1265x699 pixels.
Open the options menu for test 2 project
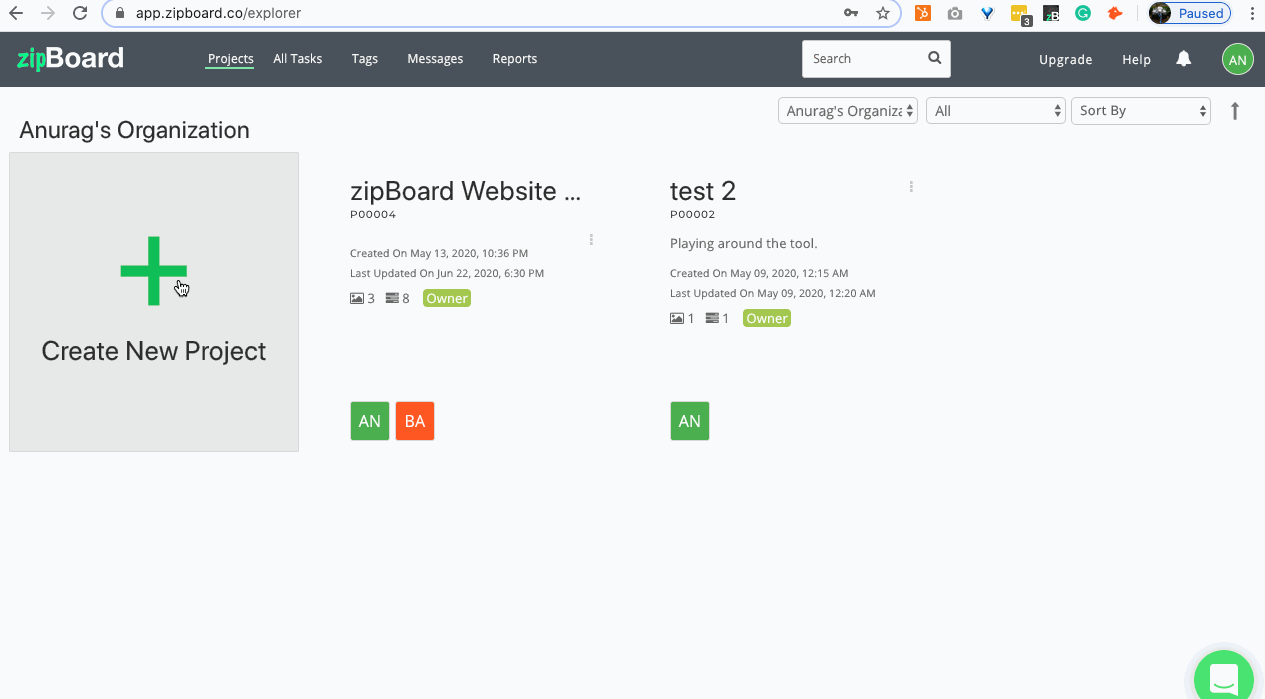pyautogui.click(x=911, y=186)
